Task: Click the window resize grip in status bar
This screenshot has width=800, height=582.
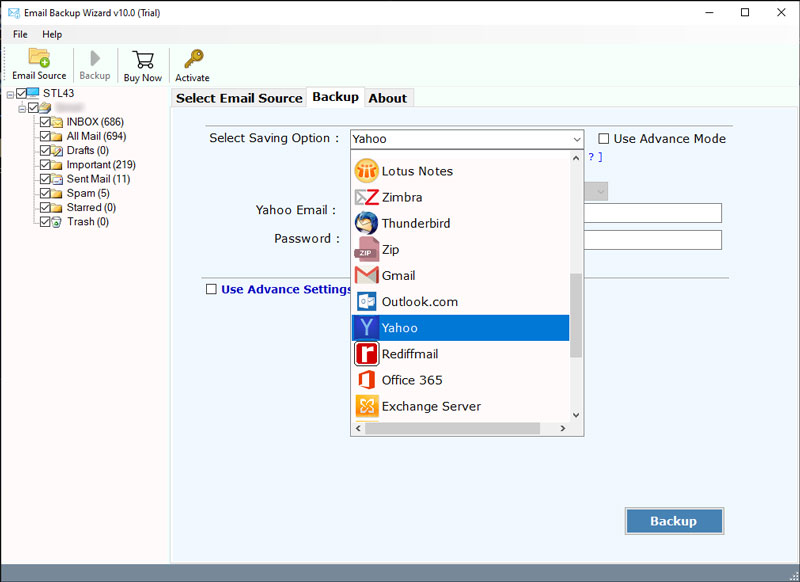Action: pos(793,575)
